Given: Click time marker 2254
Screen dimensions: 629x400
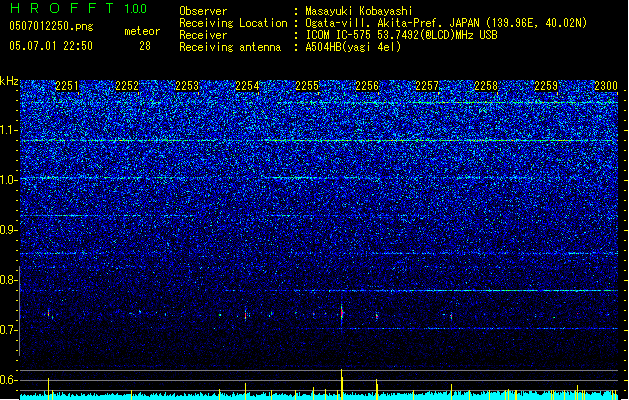Looking at the screenshot, I should point(247,86).
